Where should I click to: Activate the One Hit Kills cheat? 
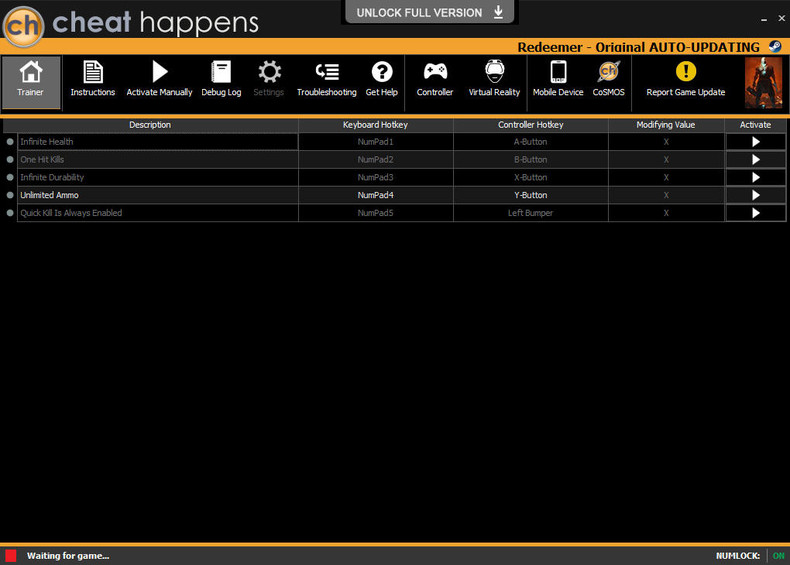click(755, 160)
